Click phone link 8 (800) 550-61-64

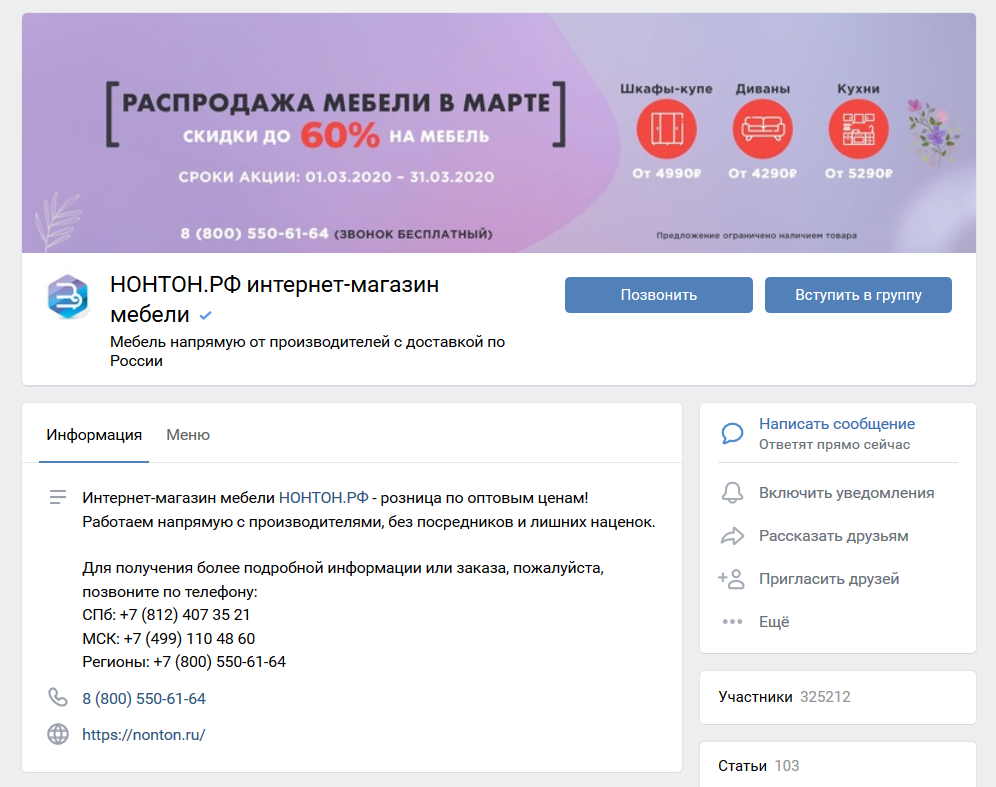point(144,699)
